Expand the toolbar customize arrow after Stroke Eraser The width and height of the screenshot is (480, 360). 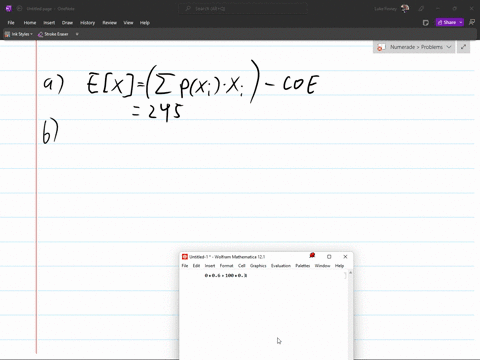[x=77, y=34]
